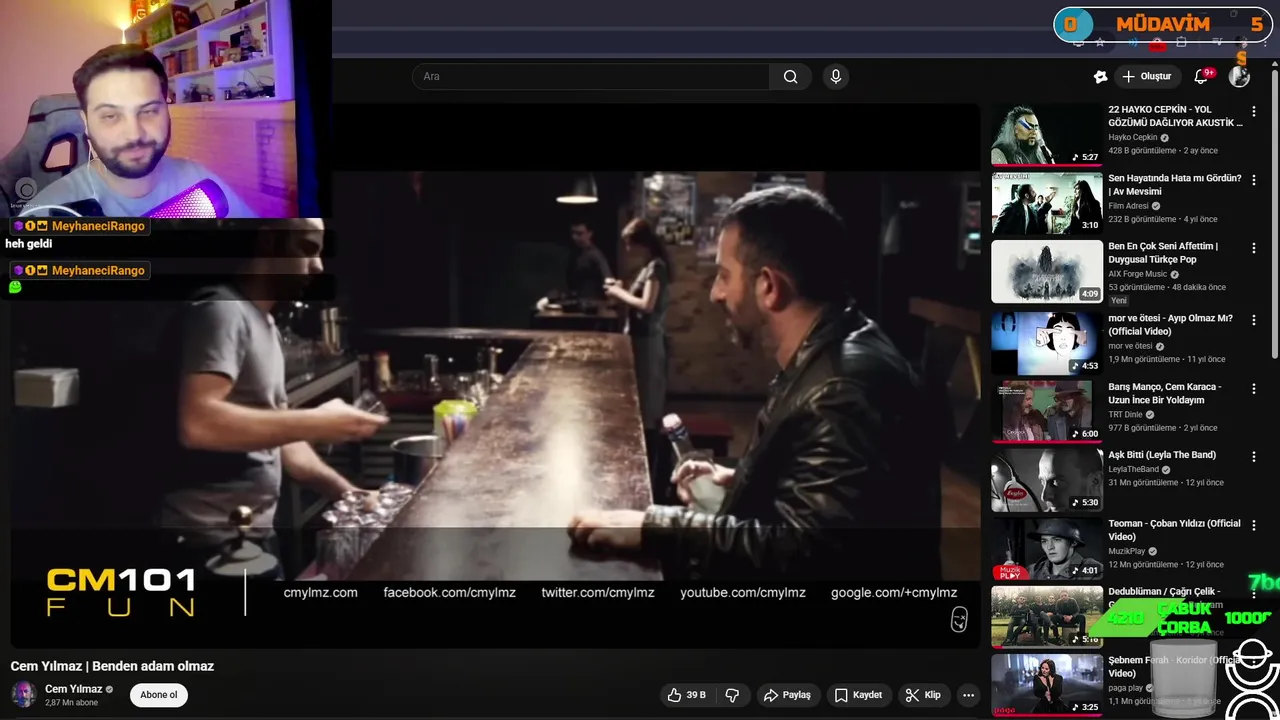Open title Barış Manço, Cem Karaca - Uzun İnce

[x=1165, y=393]
